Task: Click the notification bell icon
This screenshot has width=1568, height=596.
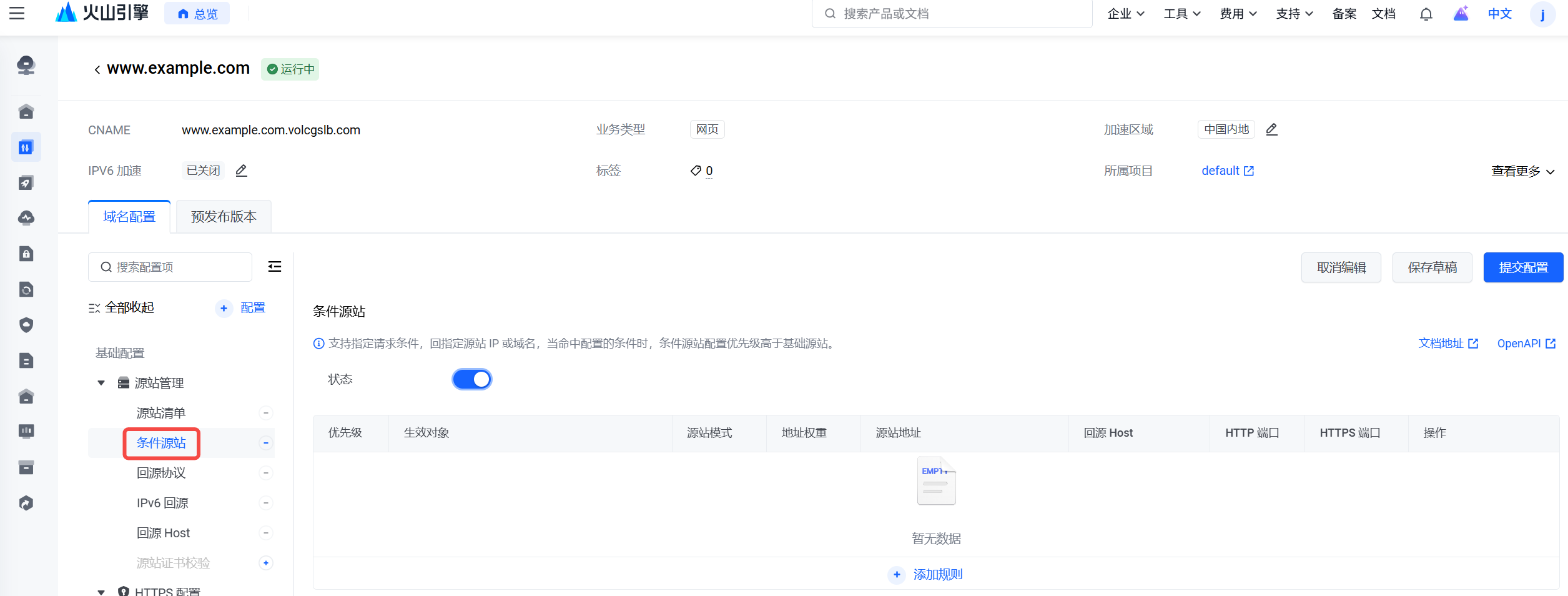Action: tap(1426, 14)
